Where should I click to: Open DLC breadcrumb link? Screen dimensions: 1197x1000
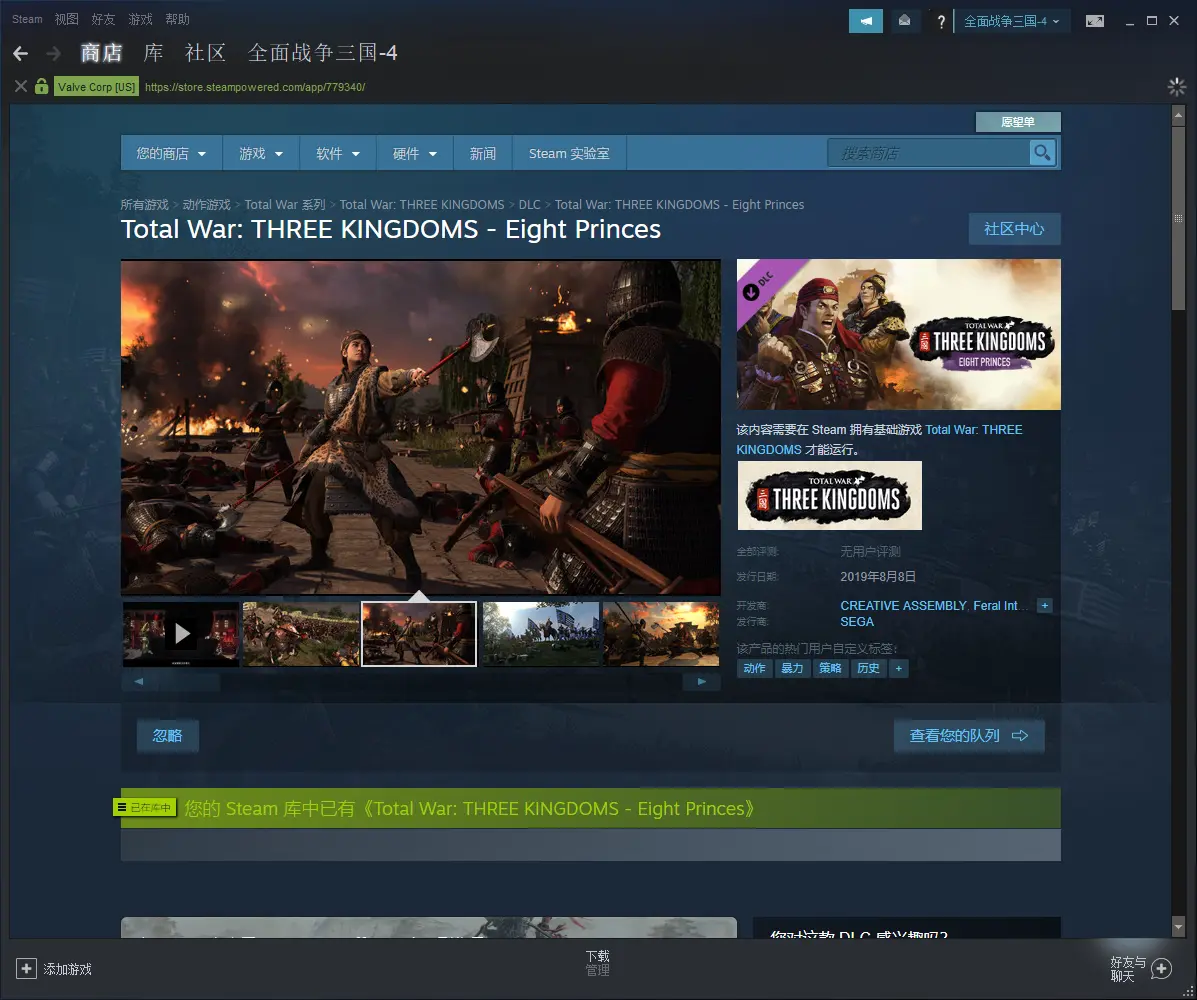[529, 205]
